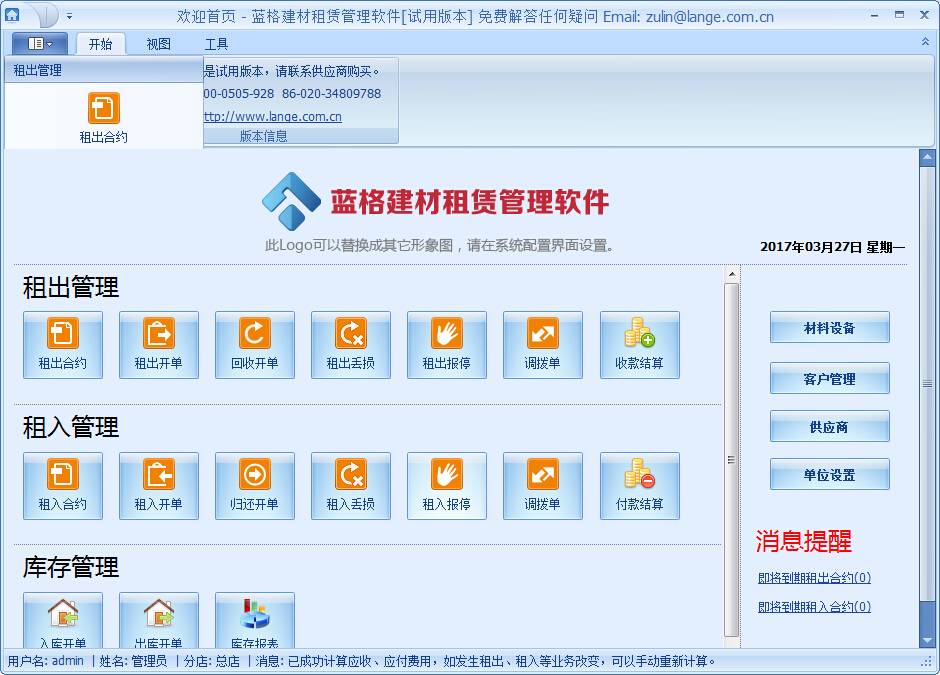Click the 版本信息 group label

264,136
